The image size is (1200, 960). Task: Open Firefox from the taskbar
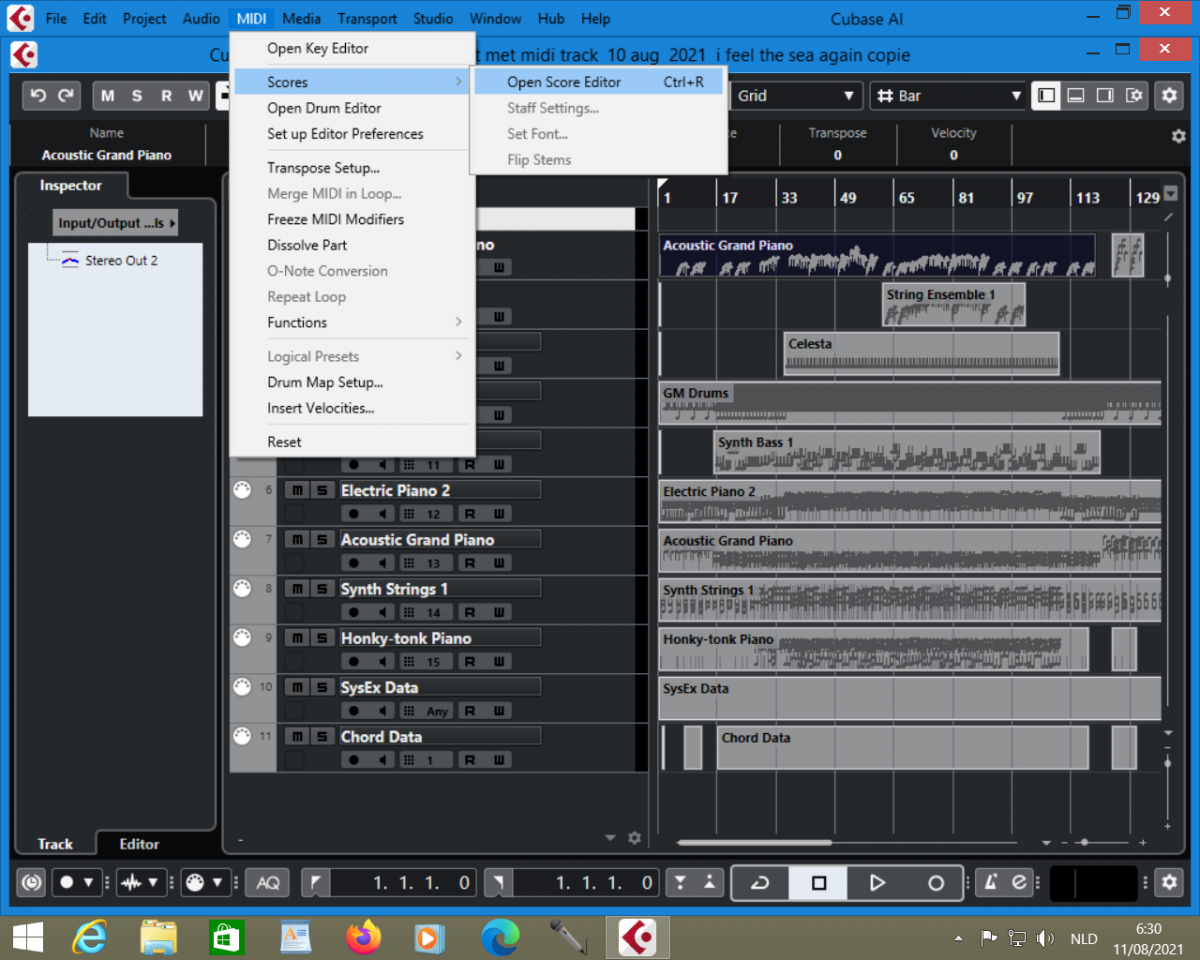pos(363,937)
